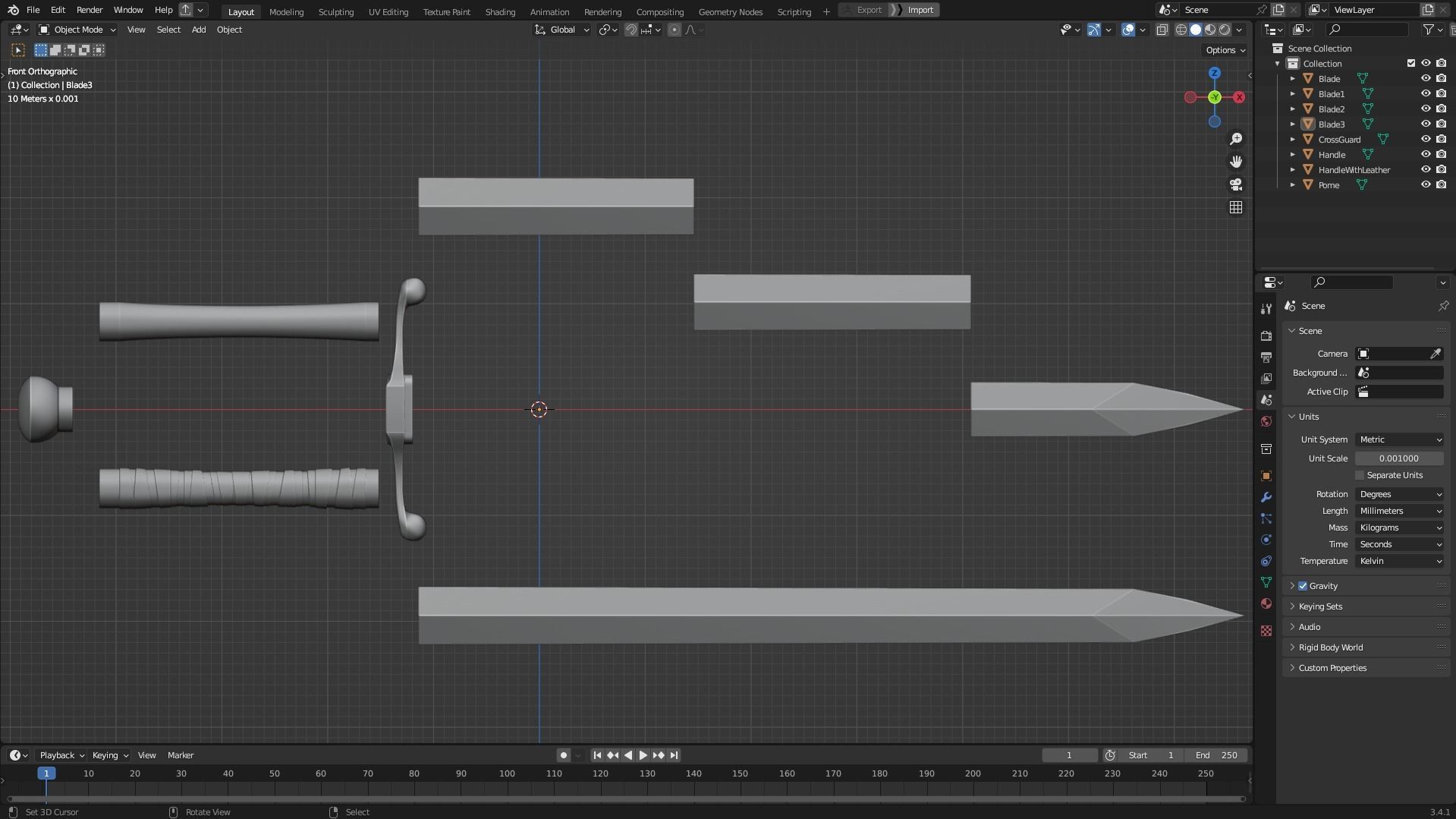Viewport: 1456px width, 819px height.
Task: Open the Blender logo menu
Action: pyautogui.click(x=13, y=10)
